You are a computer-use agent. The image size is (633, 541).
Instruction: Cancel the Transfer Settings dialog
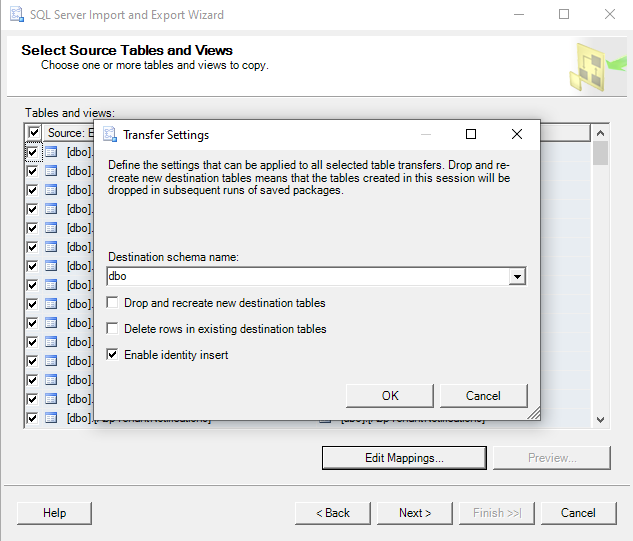click(483, 396)
